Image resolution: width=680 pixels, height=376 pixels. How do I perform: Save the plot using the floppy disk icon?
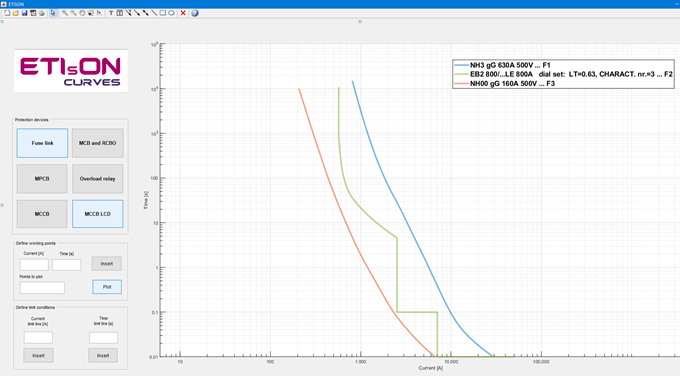tap(24, 13)
